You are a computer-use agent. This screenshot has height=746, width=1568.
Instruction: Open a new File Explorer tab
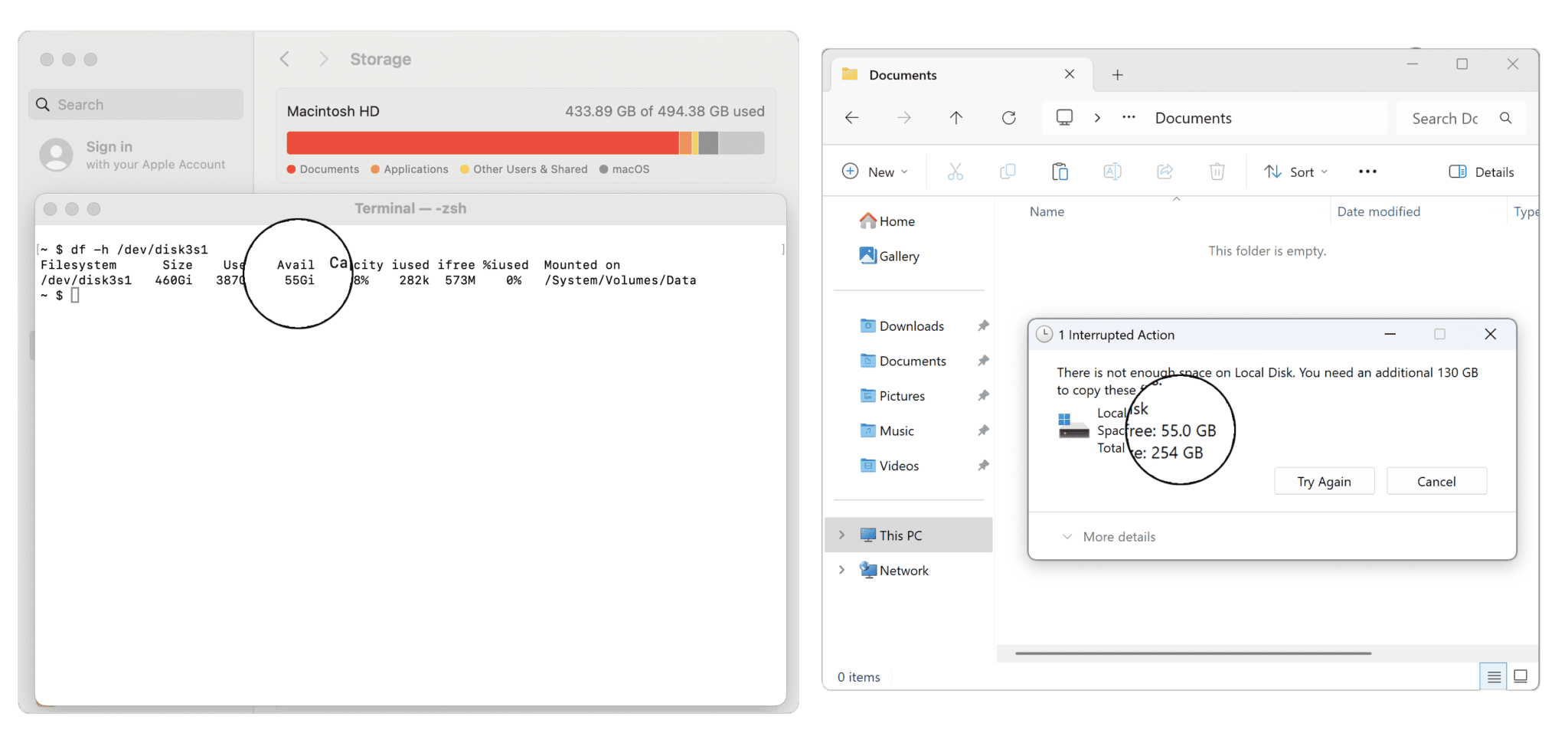(1117, 74)
